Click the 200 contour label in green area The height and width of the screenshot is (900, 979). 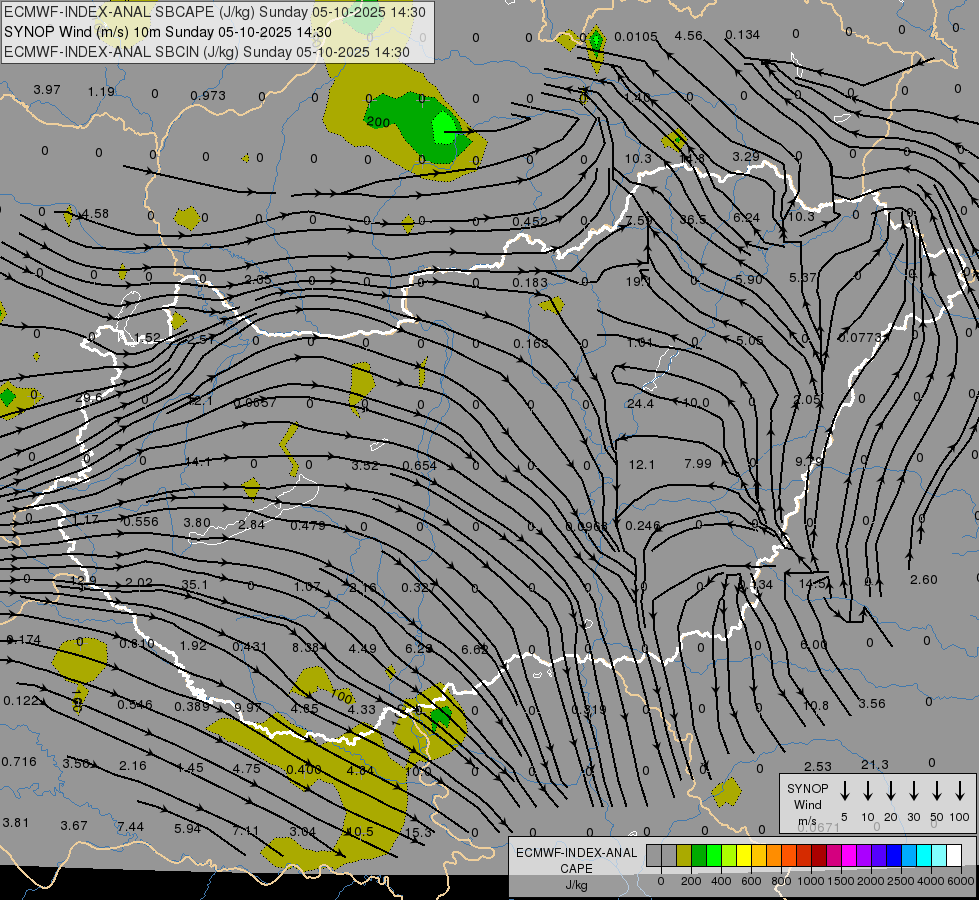378,122
